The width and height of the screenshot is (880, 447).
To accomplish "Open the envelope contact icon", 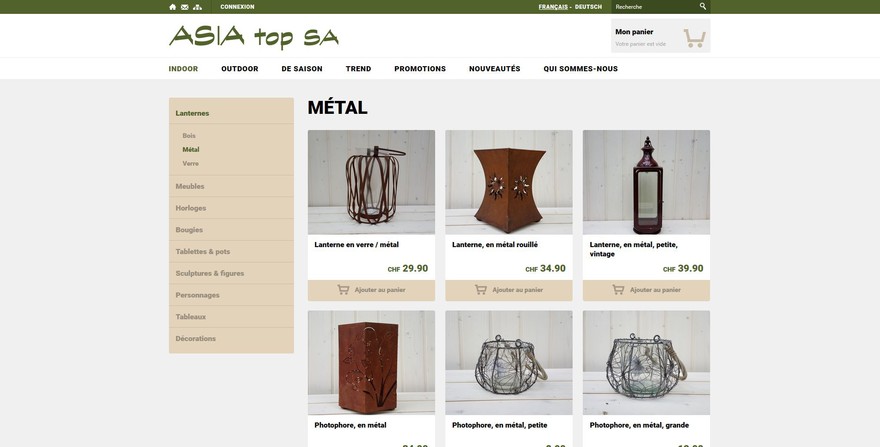I will pyautogui.click(x=185, y=7).
